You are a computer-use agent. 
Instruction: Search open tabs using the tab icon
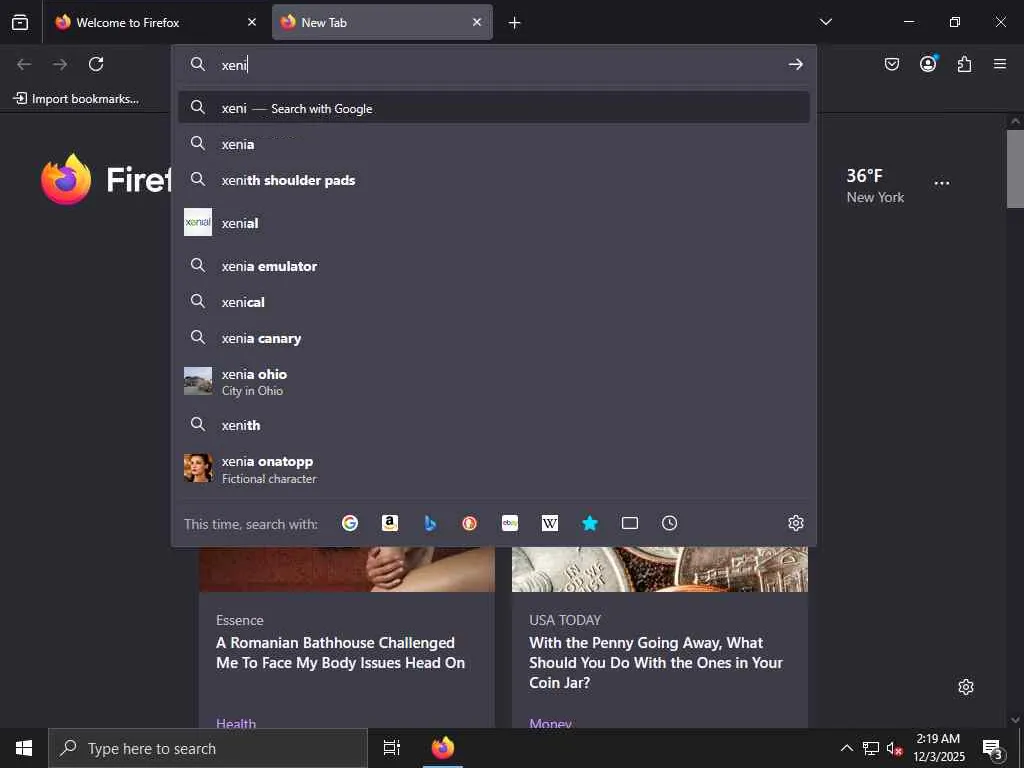[x=630, y=523]
